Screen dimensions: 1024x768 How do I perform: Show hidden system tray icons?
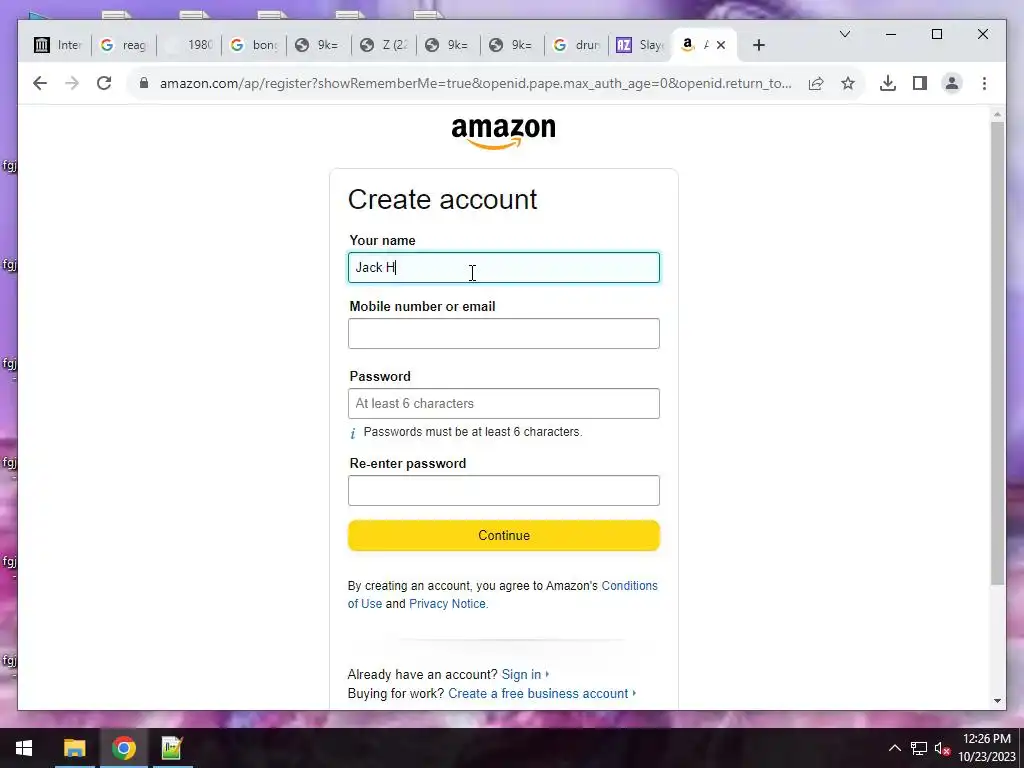pos(895,748)
